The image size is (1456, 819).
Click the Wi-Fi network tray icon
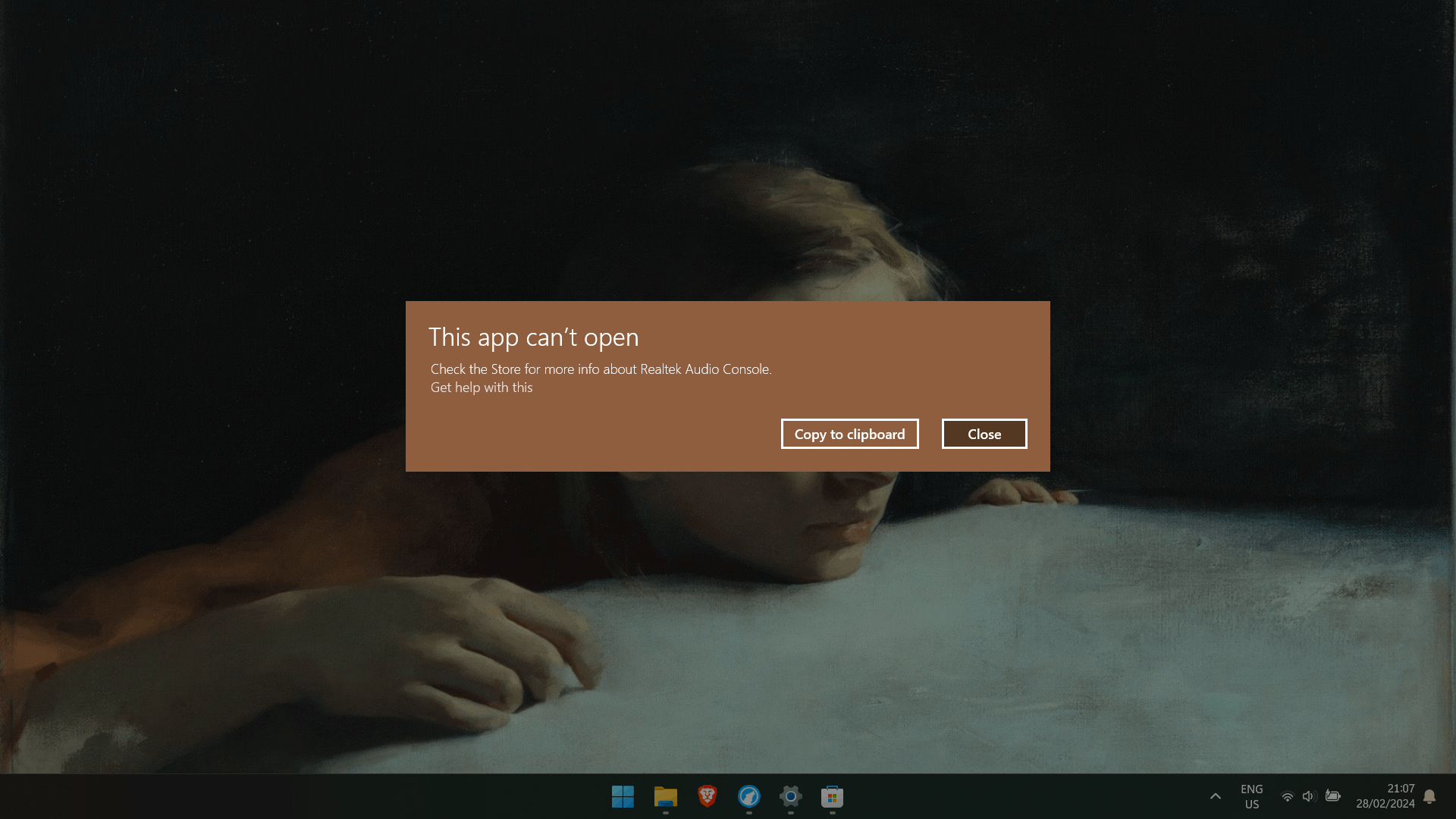pos(1287,796)
